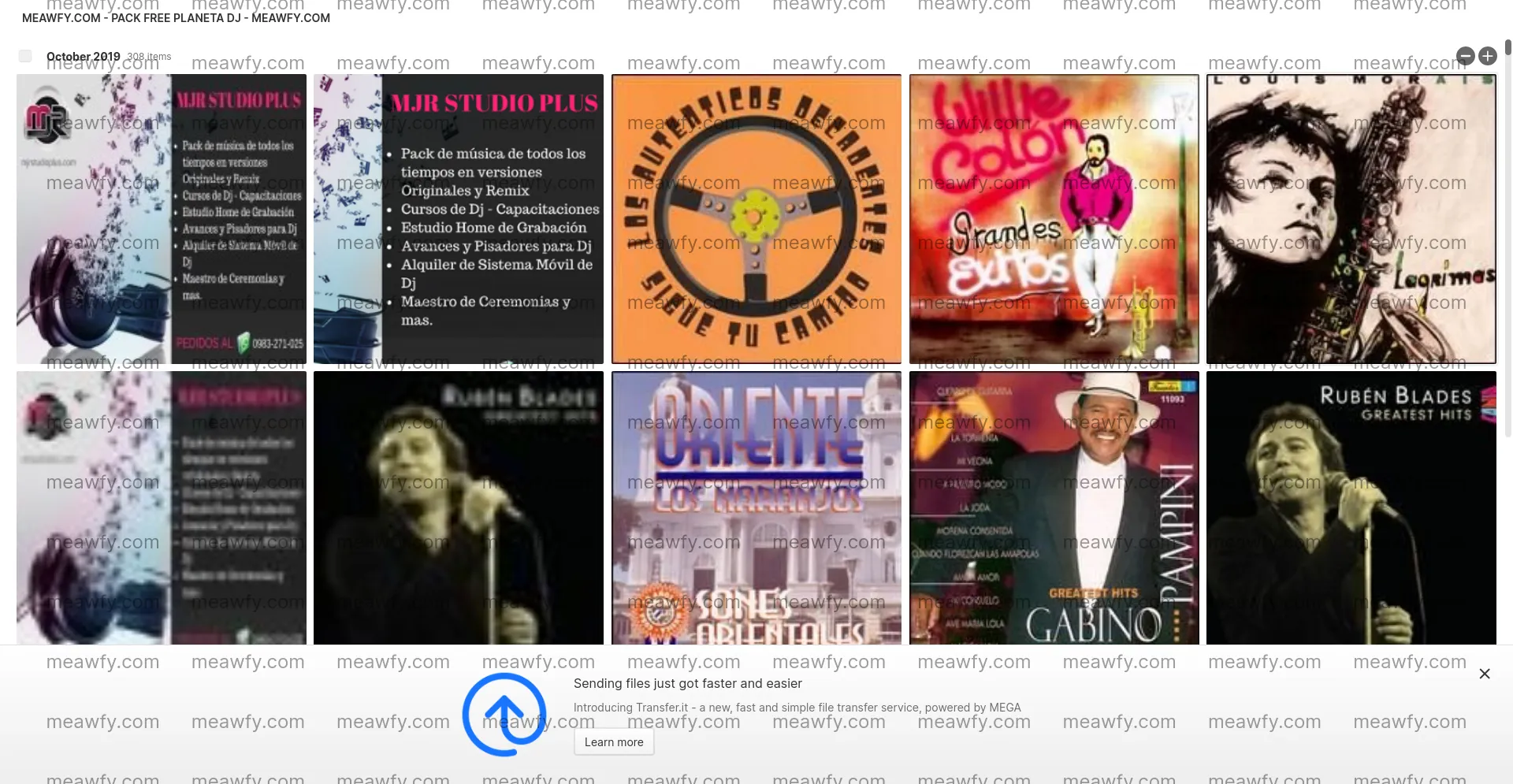This screenshot has width=1513, height=784.
Task: Open the MJR Studio Plus pink flyer thumbnail
Action: tap(161, 219)
